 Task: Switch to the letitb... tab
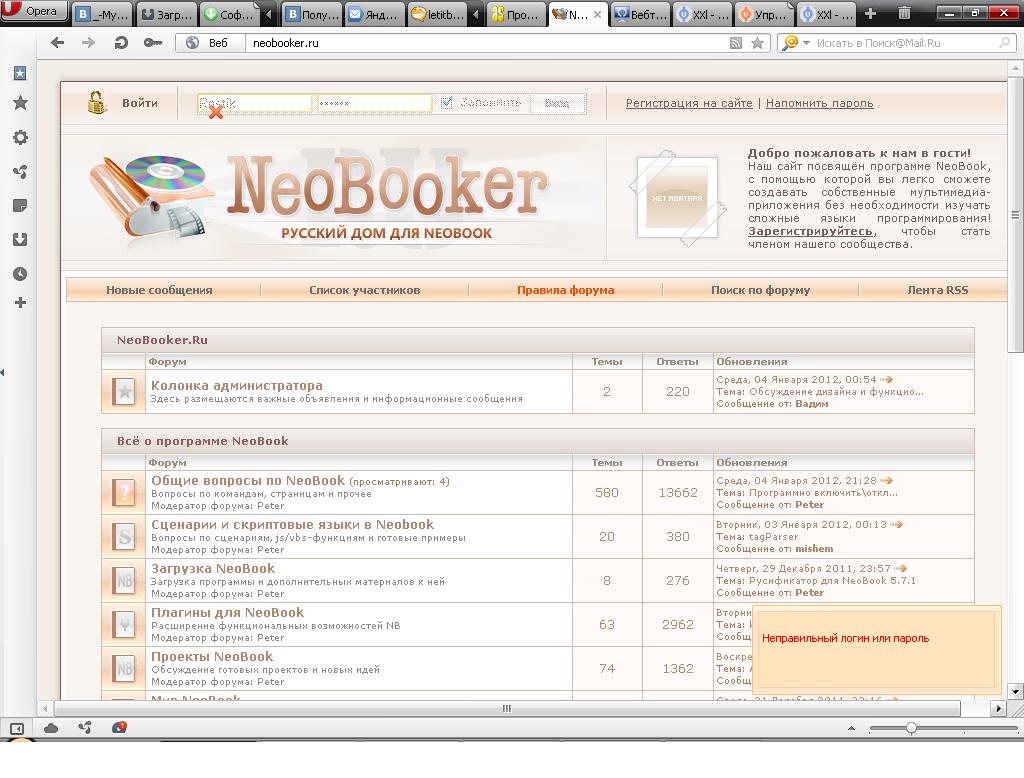click(x=437, y=14)
